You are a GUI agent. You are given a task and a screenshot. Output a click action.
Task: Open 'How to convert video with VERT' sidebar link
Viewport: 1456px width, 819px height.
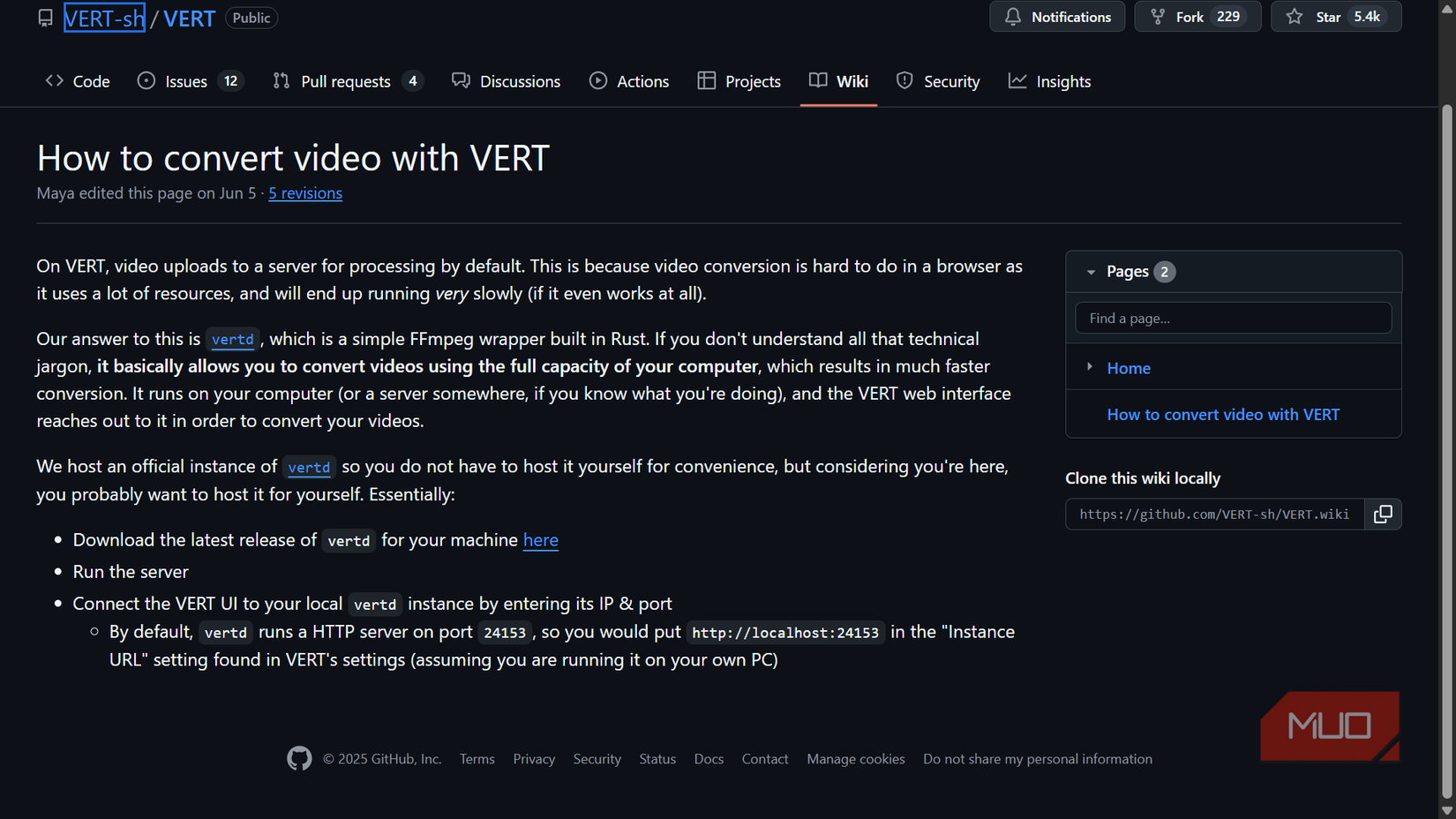coord(1222,414)
